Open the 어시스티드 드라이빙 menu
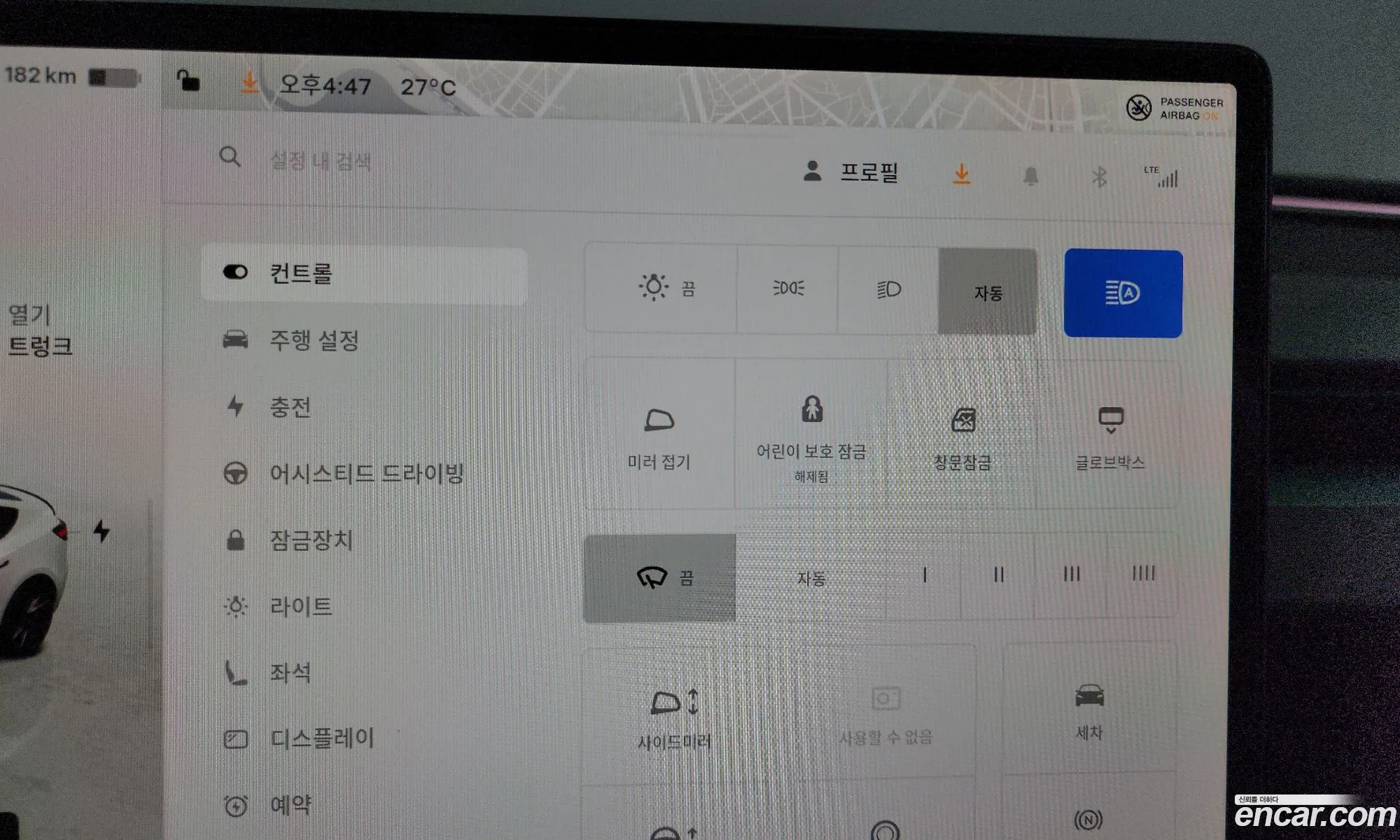The height and width of the screenshot is (840, 1400). [343, 473]
